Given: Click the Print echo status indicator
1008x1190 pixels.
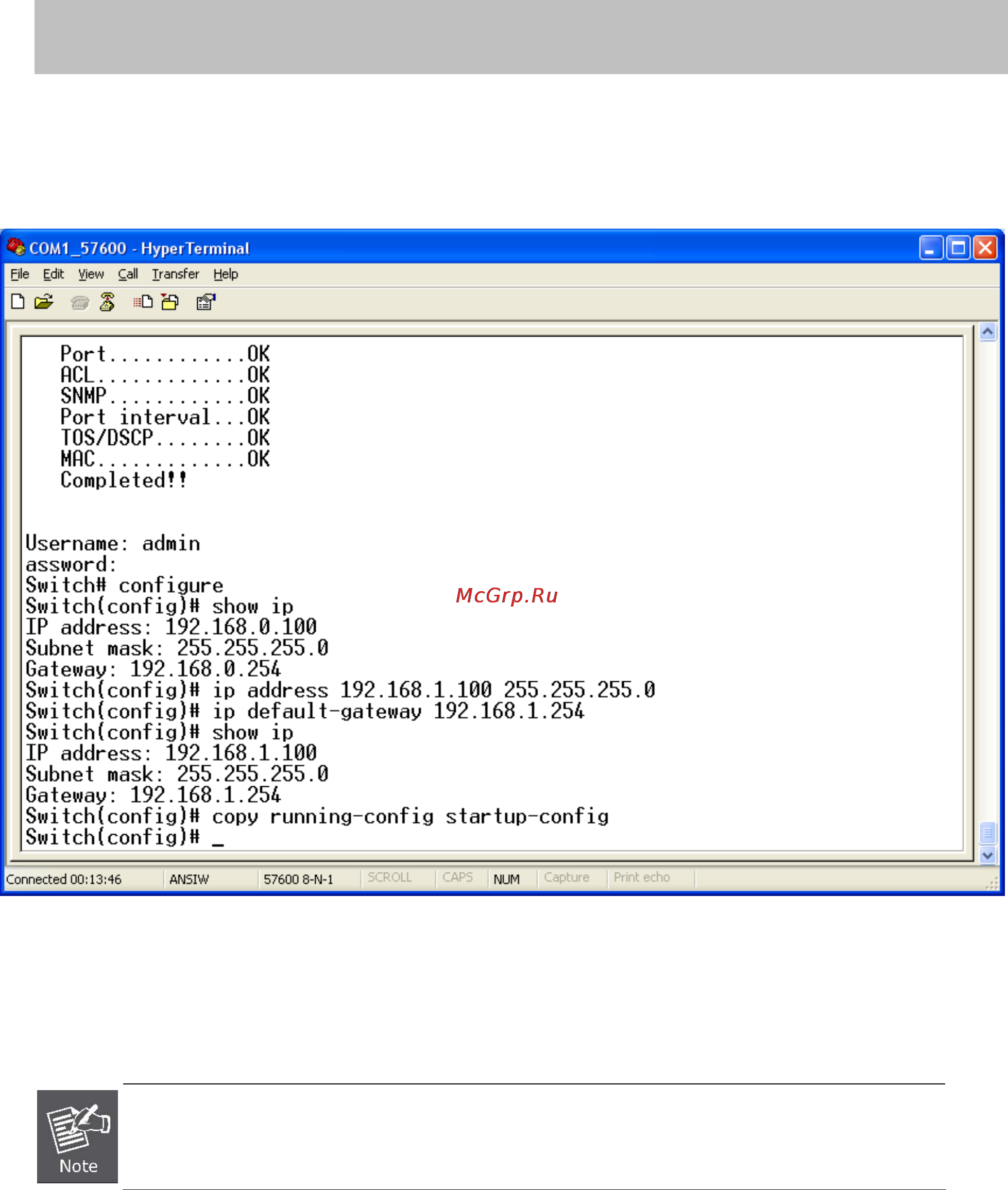Looking at the screenshot, I should click(642, 877).
